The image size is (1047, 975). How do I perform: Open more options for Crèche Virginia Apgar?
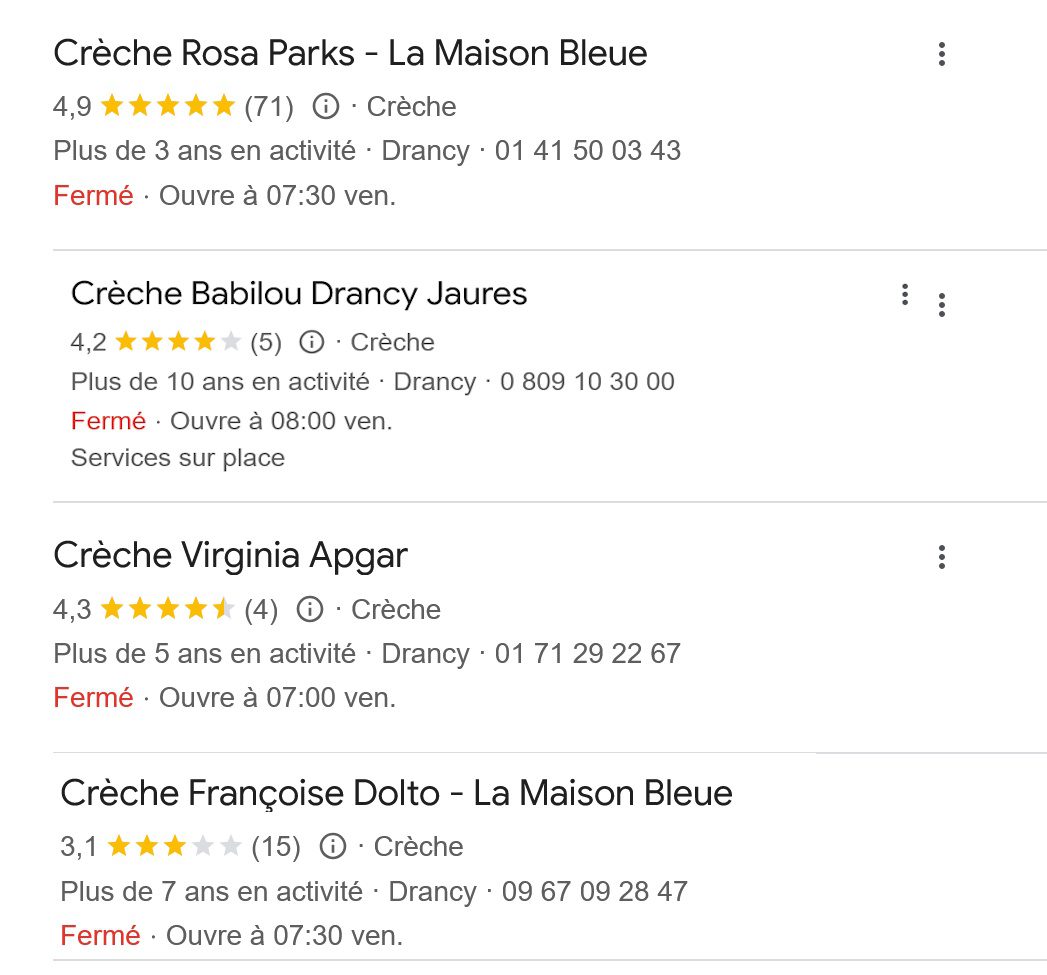coord(941,557)
